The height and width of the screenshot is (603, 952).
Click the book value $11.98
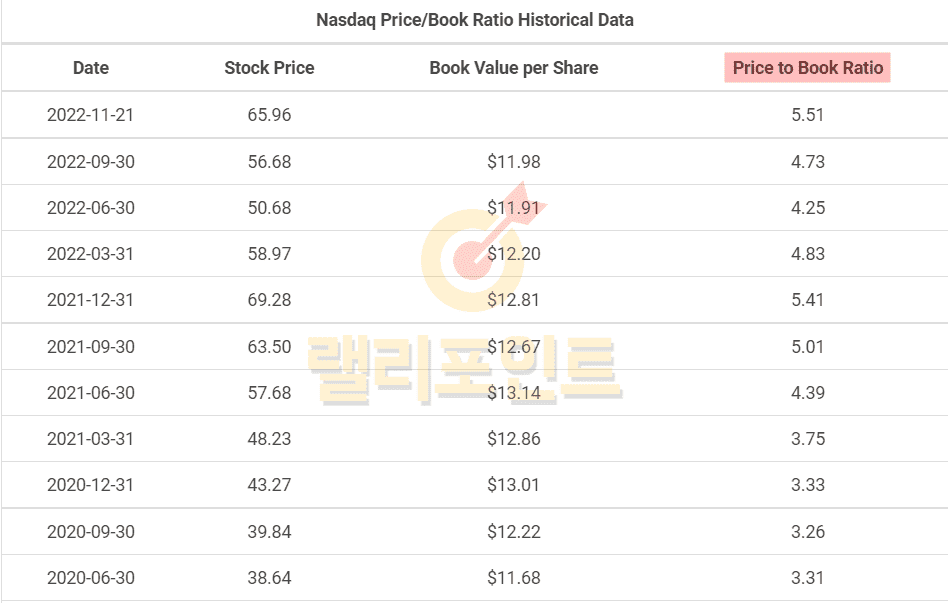514,162
